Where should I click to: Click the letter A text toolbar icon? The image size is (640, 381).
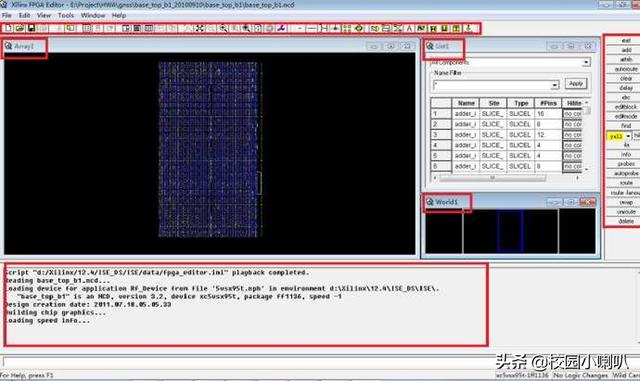409,28
